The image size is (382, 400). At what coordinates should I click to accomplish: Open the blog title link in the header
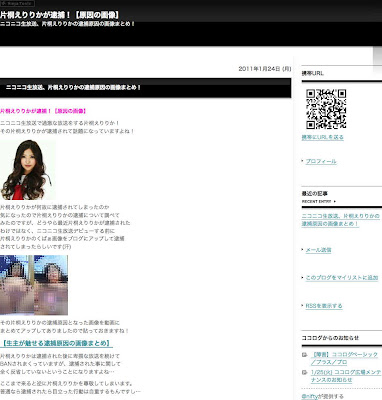click(60, 15)
